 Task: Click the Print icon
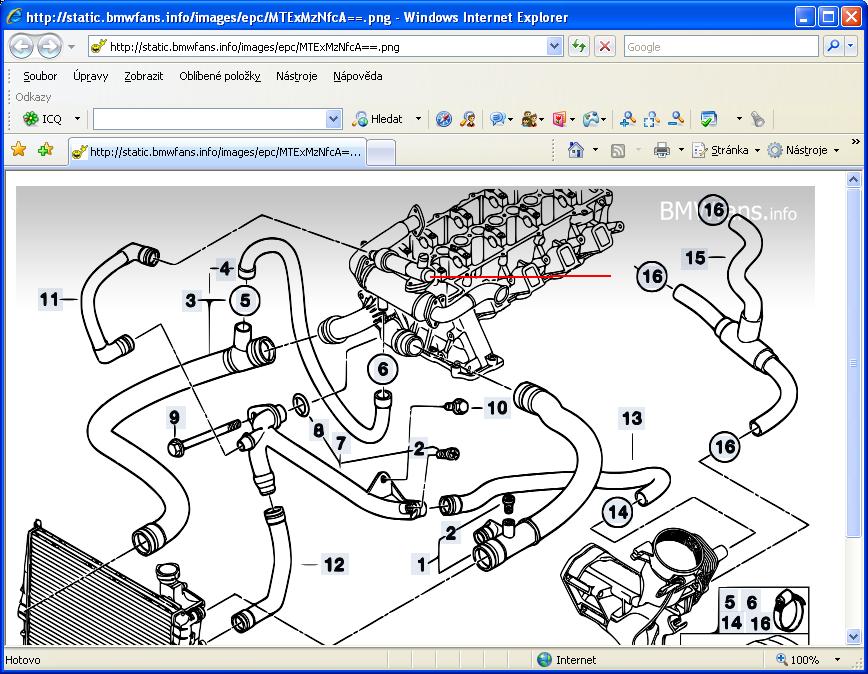click(661, 150)
